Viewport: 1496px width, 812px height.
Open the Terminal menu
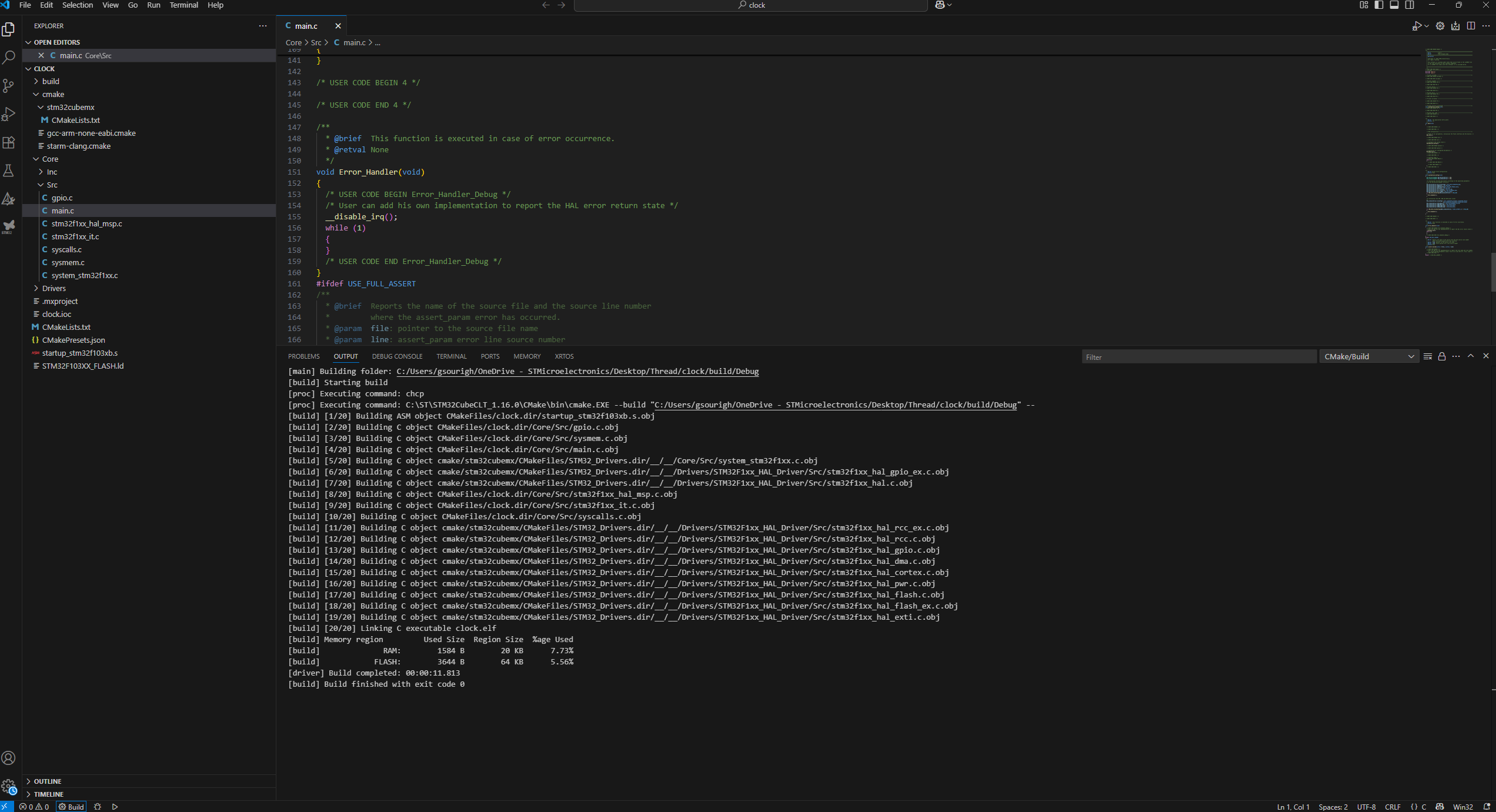pos(183,5)
